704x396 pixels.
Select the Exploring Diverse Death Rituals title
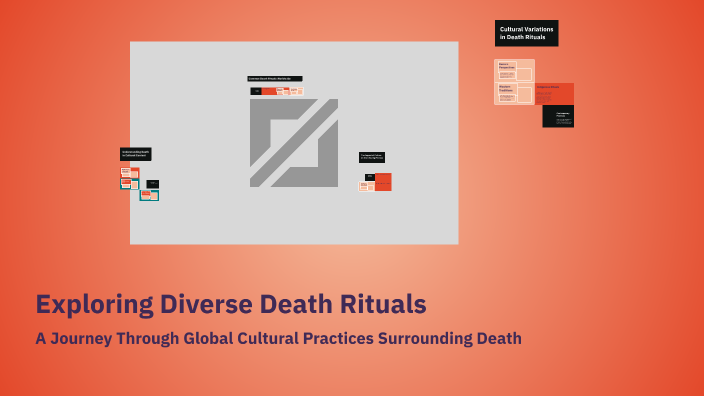tap(231, 304)
